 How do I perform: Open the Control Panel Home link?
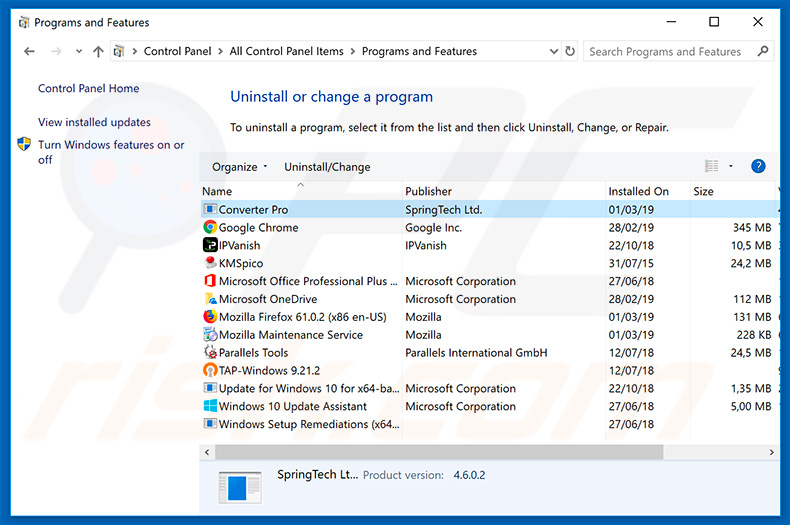(89, 88)
